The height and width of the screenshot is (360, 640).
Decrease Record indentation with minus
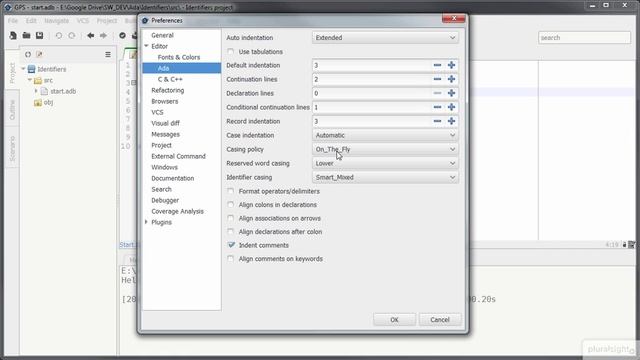437,121
